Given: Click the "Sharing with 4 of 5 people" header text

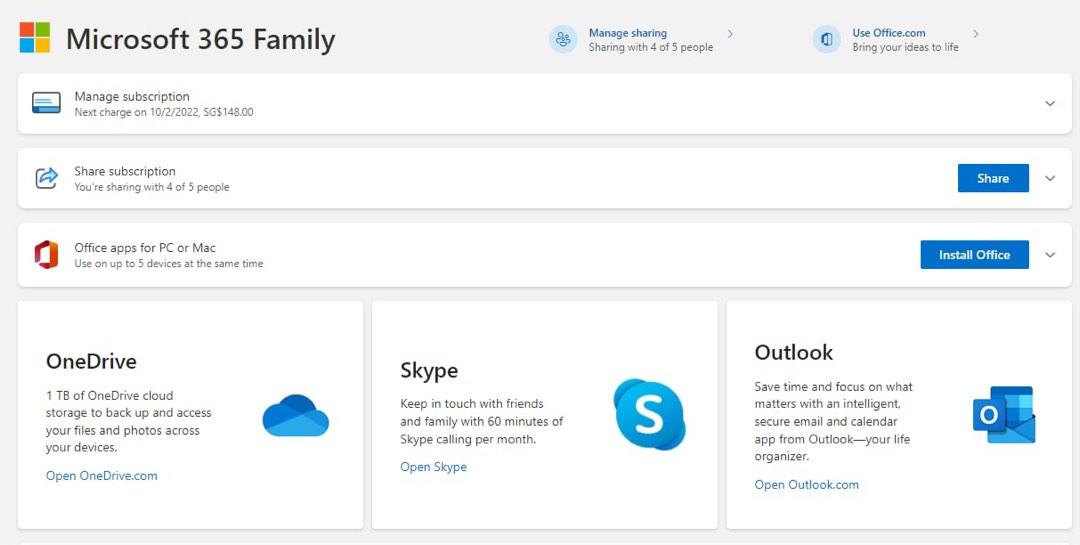Looking at the screenshot, I should point(651,48).
